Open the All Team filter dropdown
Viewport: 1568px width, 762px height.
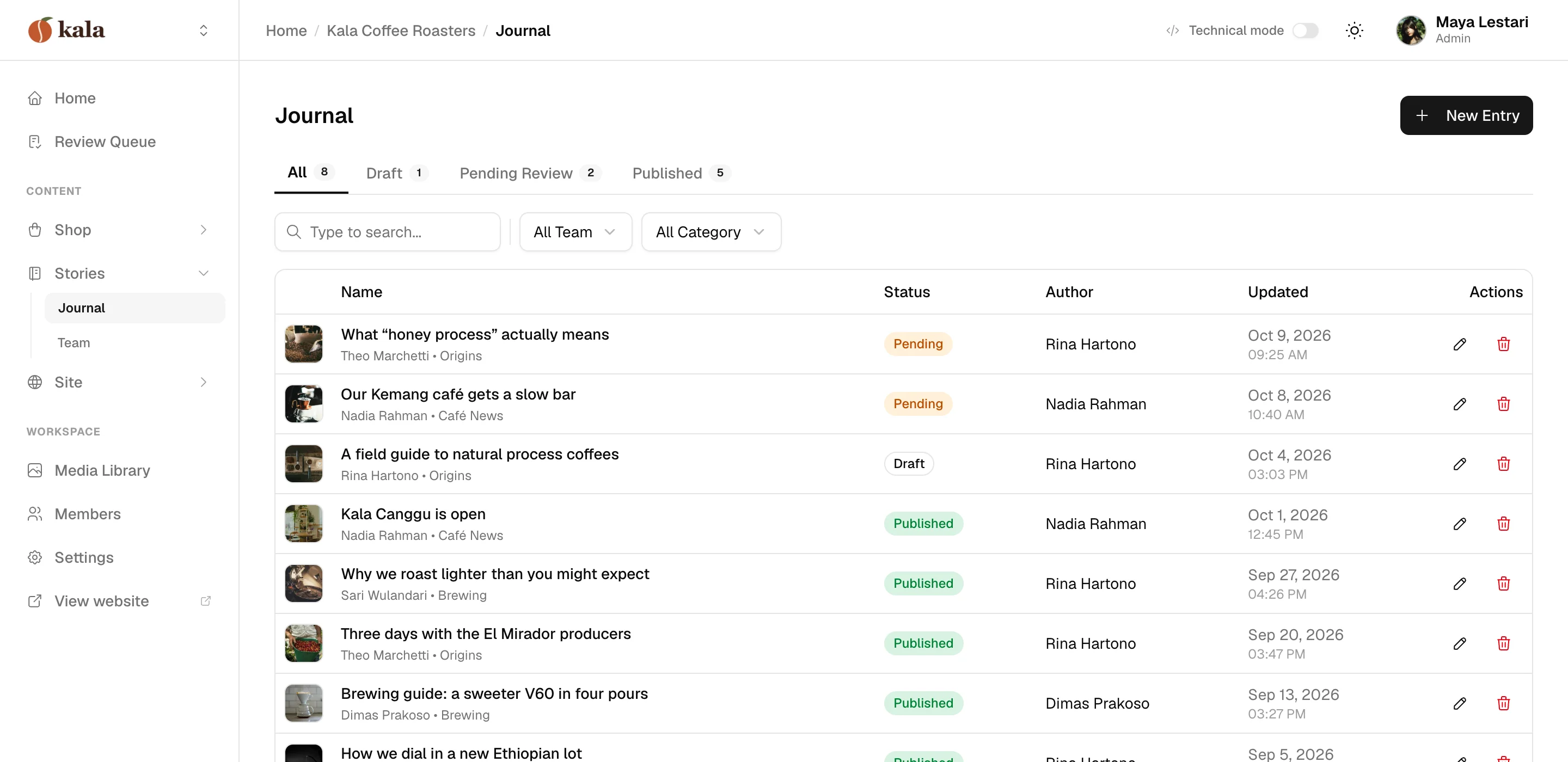575,232
